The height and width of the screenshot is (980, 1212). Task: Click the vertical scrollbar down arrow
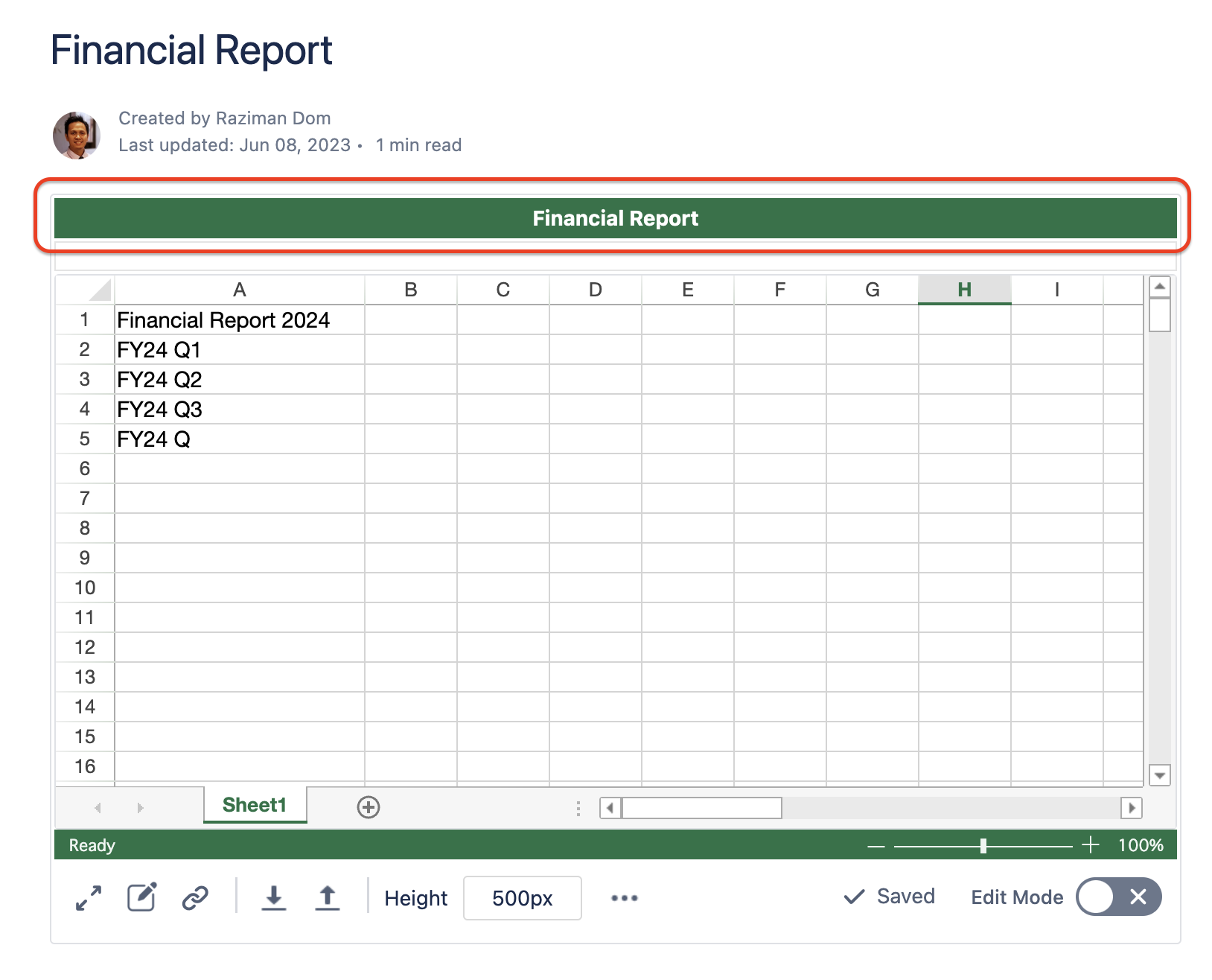coord(1159,775)
